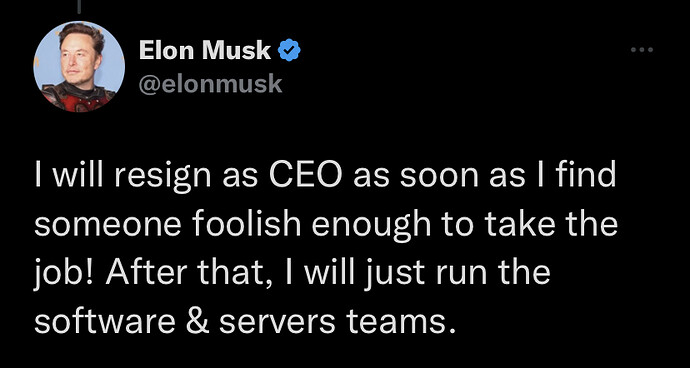Click the word "software" in the tweet
The image size is (690, 368).
click(104, 322)
